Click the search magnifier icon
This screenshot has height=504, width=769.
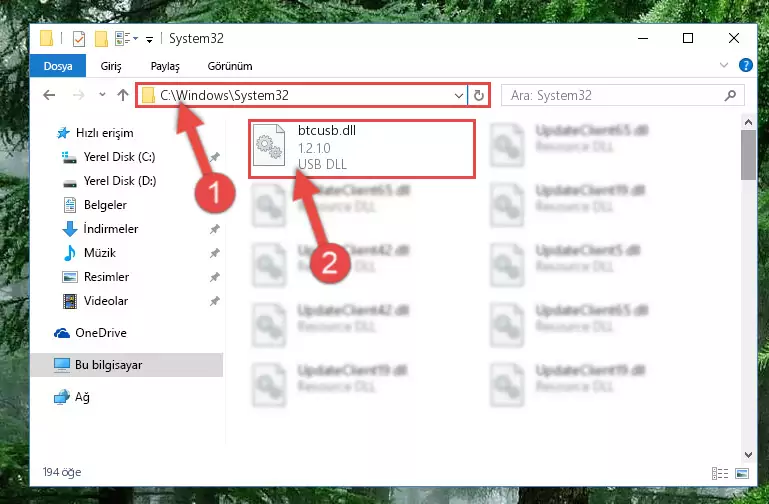pyautogui.click(x=730, y=95)
